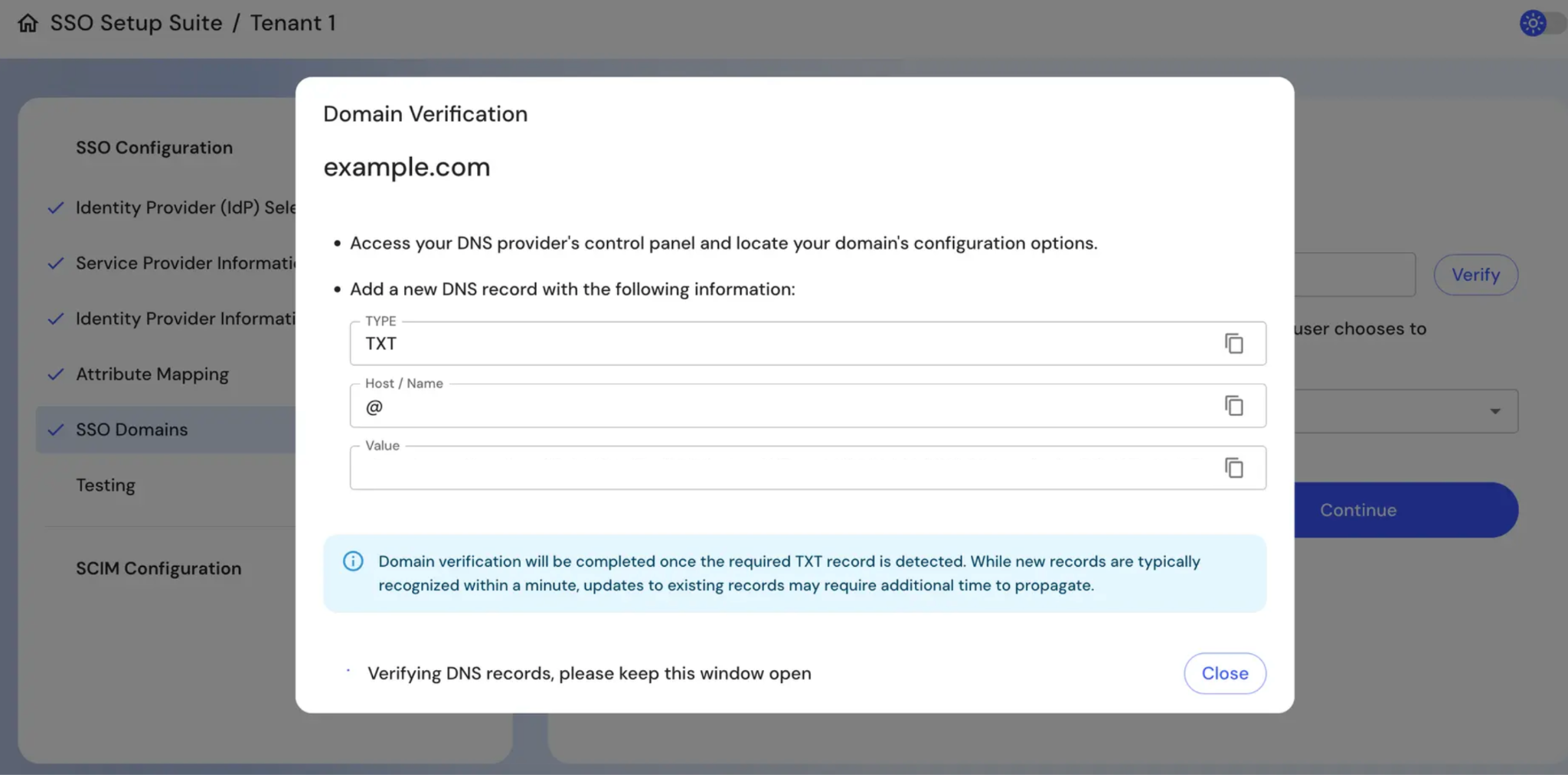The width and height of the screenshot is (1568, 775).
Task: Open the Attribute Mapping step
Action: tap(152, 374)
